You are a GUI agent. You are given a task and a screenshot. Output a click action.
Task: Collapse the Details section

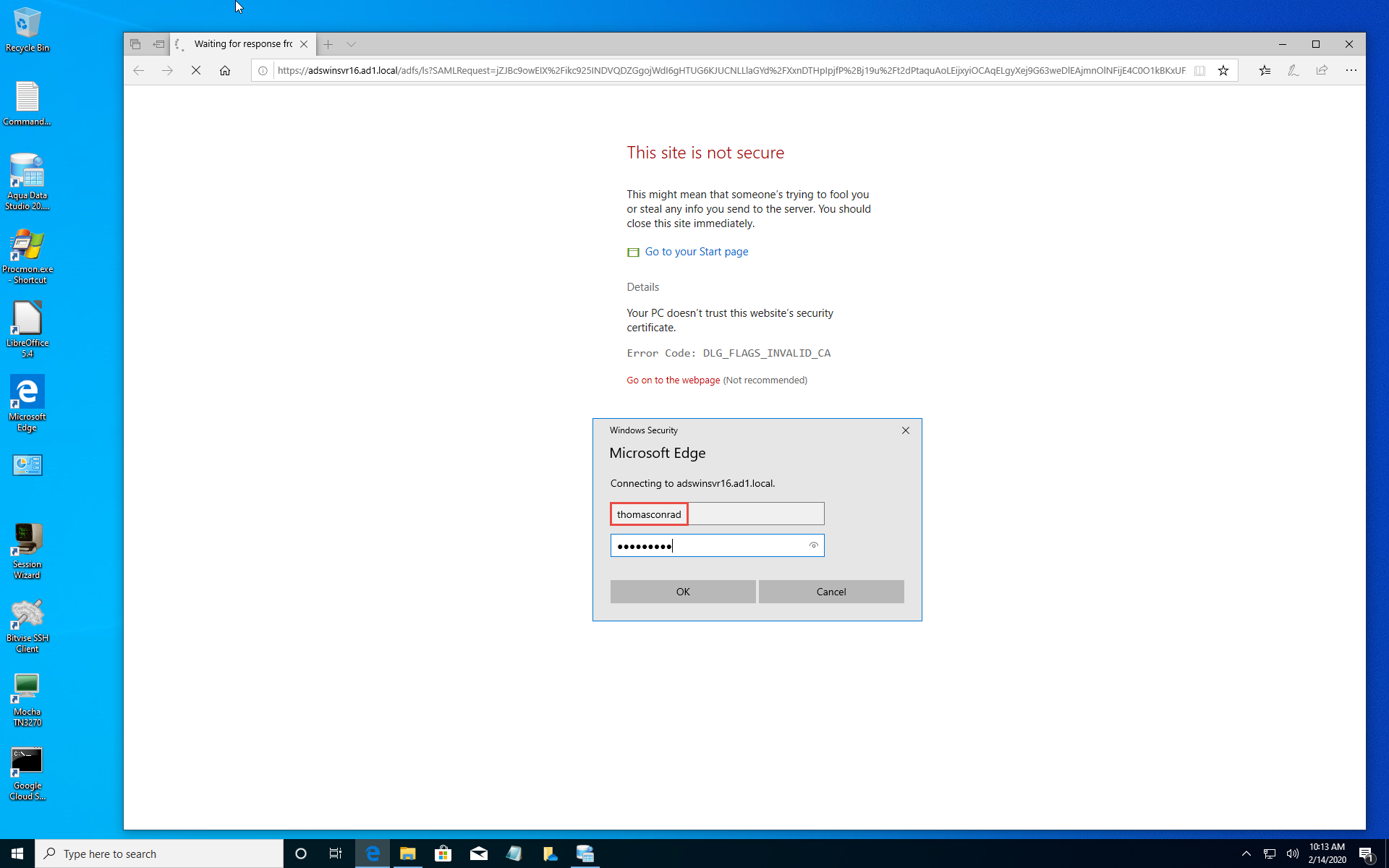[642, 287]
